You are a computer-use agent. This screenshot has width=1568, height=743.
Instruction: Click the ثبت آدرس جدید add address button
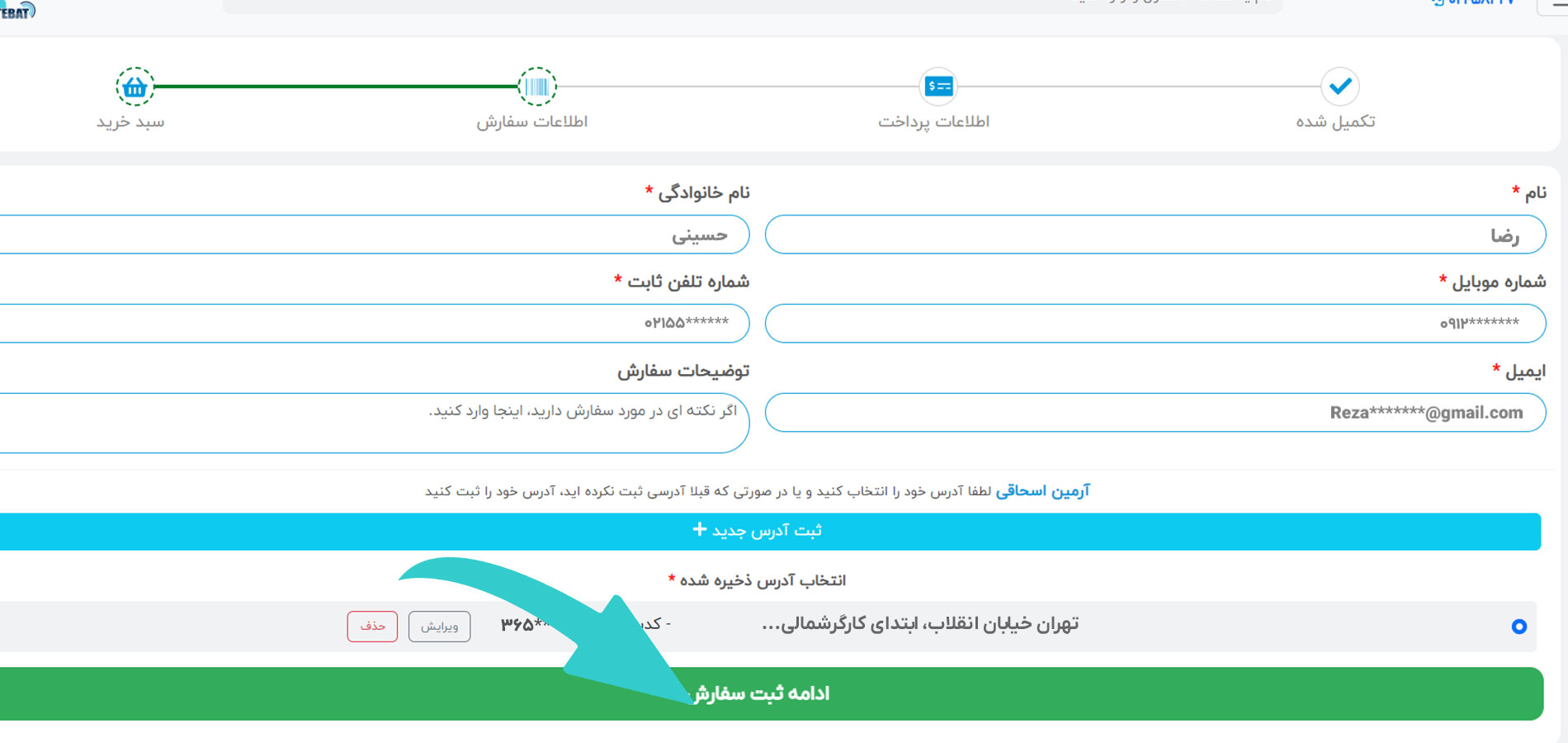pos(769,531)
